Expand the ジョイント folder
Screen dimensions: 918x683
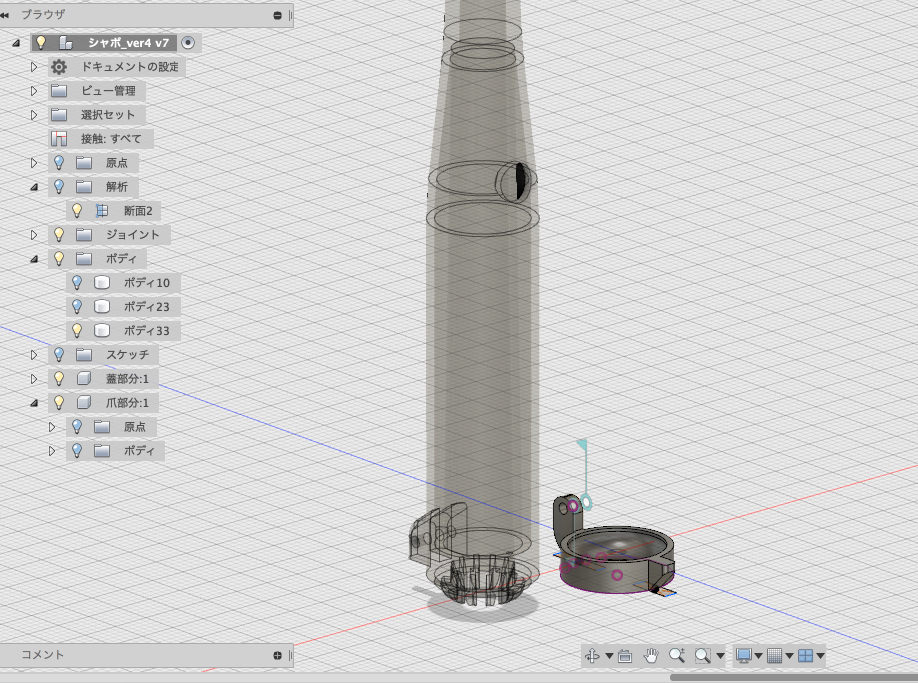click(x=34, y=235)
